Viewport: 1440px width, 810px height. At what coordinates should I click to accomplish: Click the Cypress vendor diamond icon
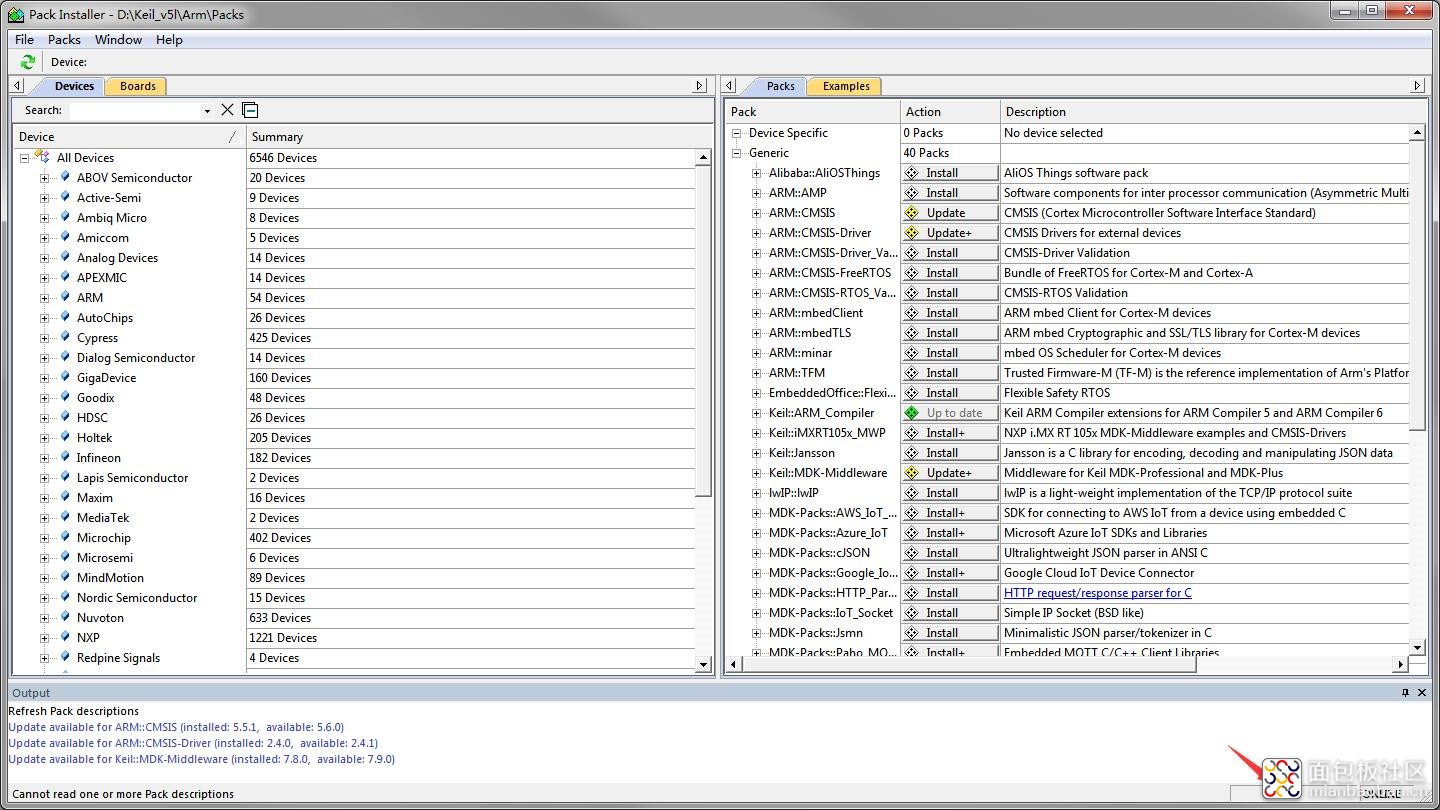click(65, 337)
